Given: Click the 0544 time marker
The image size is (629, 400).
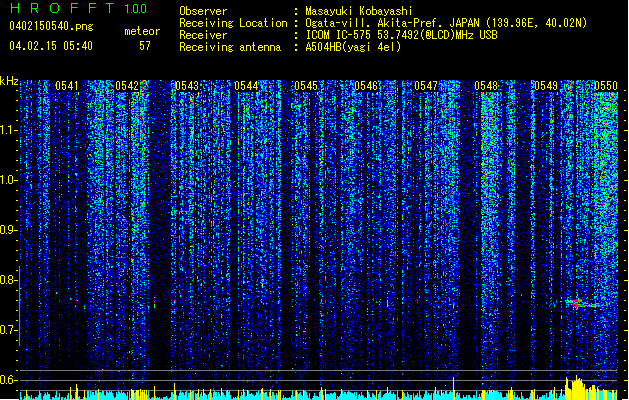Looking at the screenshot, I should 246,86.
